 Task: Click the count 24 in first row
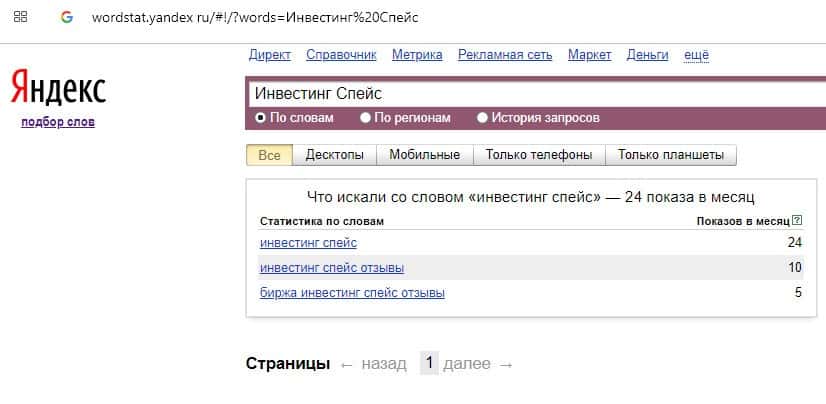pos(794,242)
